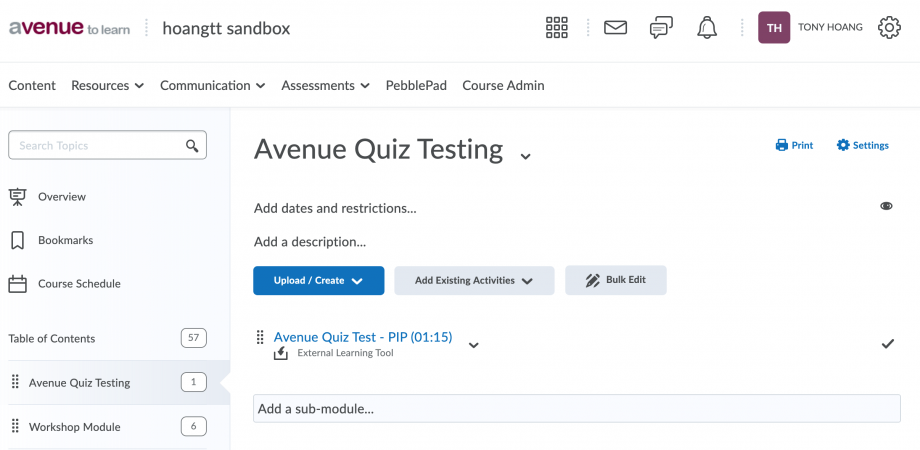Expand the Add Existing Activities dropdown
Screen dimensions: 920x450
pyautogui.click(x=474, y=280)
